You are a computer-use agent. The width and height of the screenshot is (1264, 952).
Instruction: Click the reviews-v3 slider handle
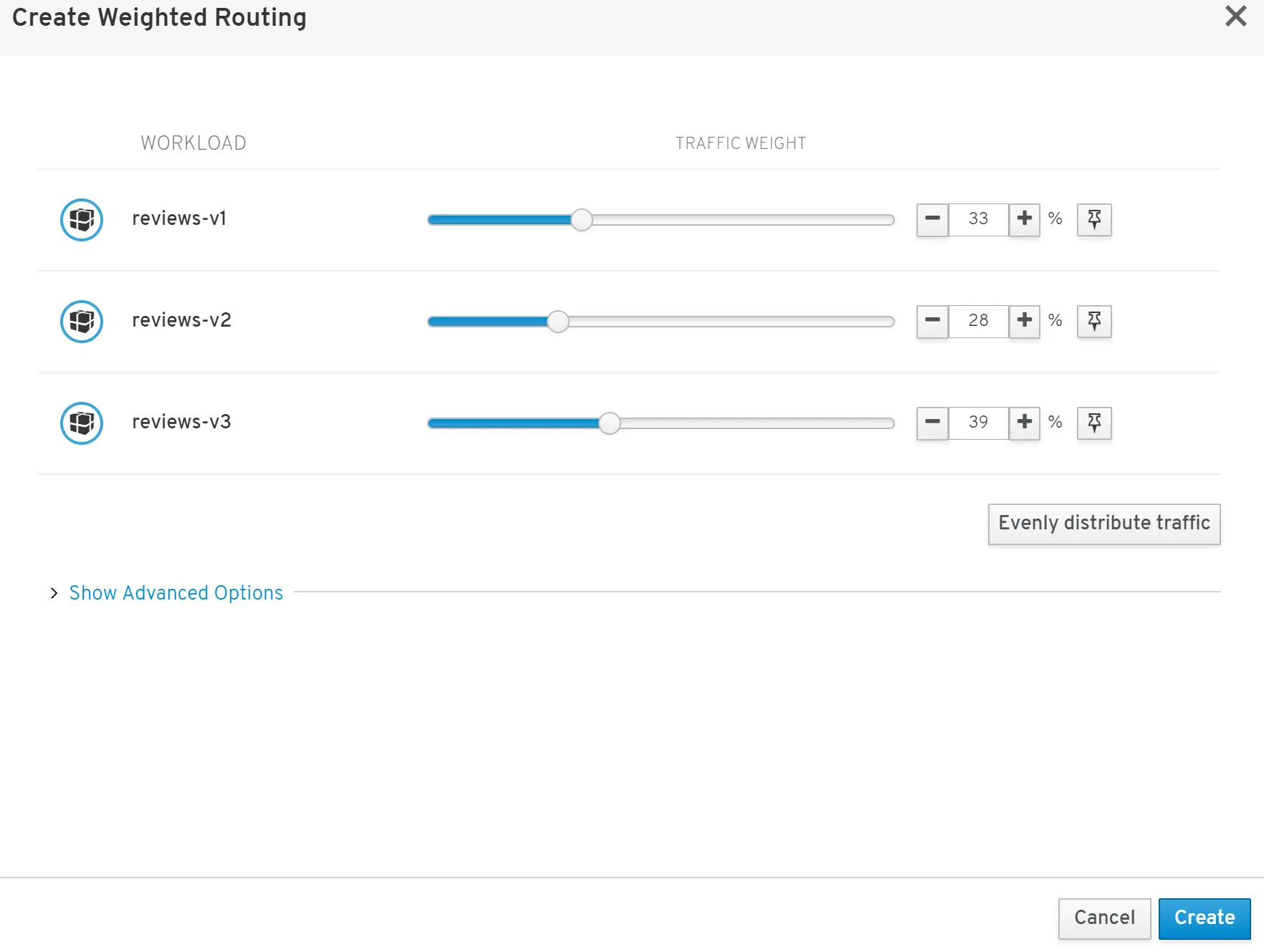610,423
